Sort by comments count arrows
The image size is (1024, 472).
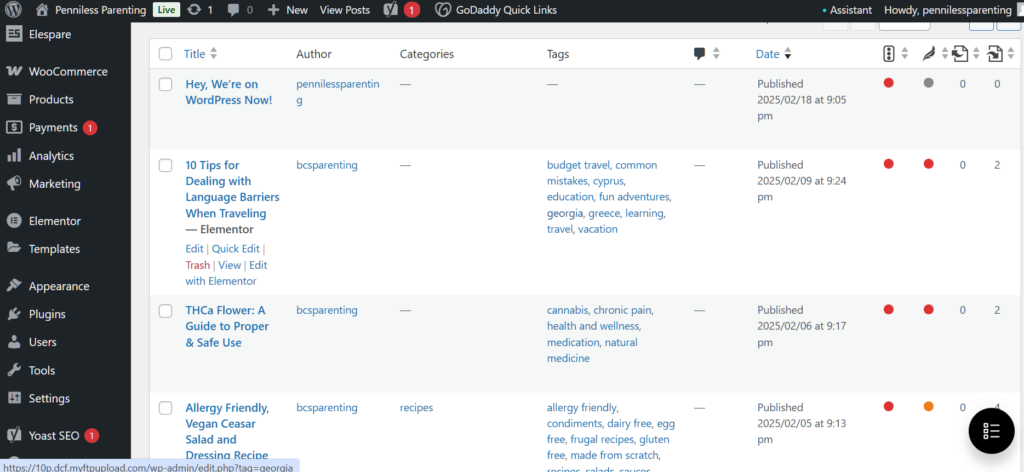pyautogui.click(x=716, y=54)
